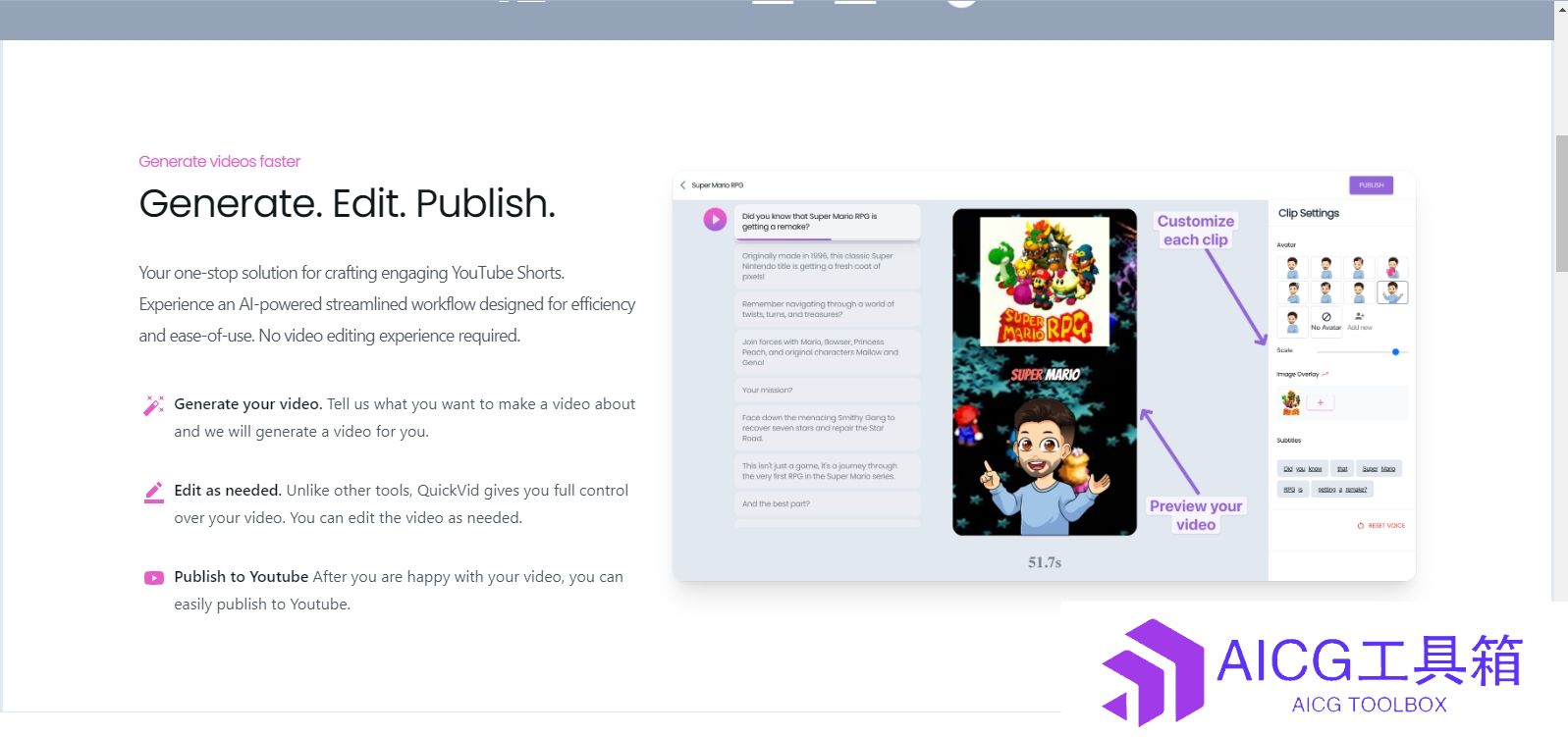Click the page vertical scrollbar thumb

click(1560, 203)
